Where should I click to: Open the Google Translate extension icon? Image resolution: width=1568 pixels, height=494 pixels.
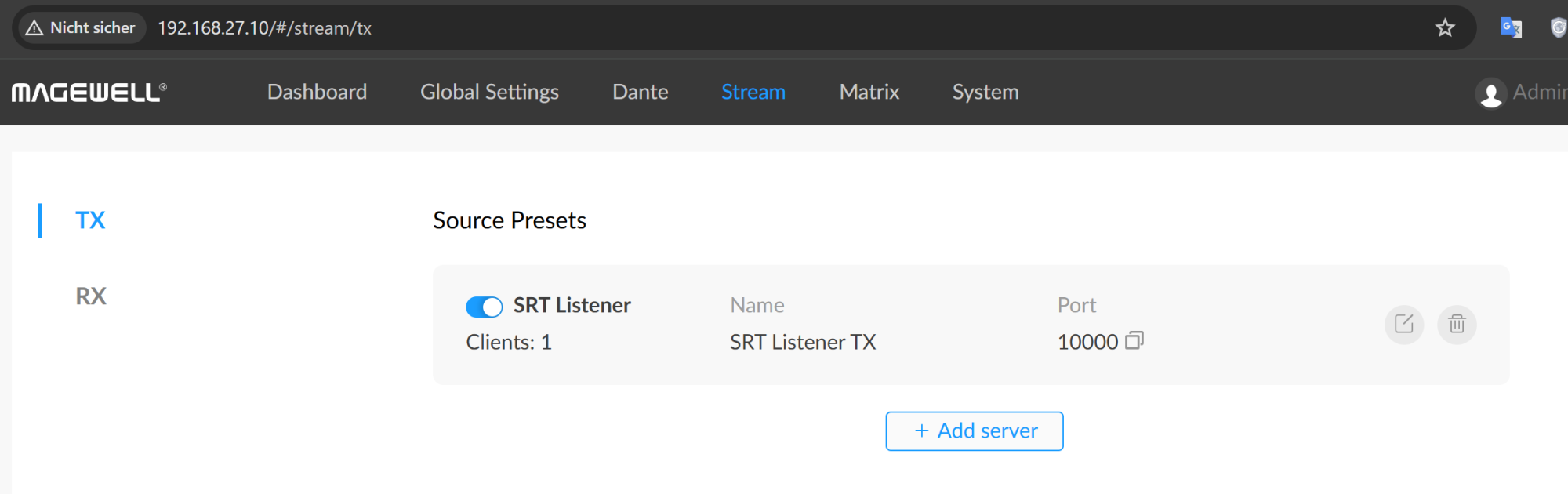[1510, 28]
